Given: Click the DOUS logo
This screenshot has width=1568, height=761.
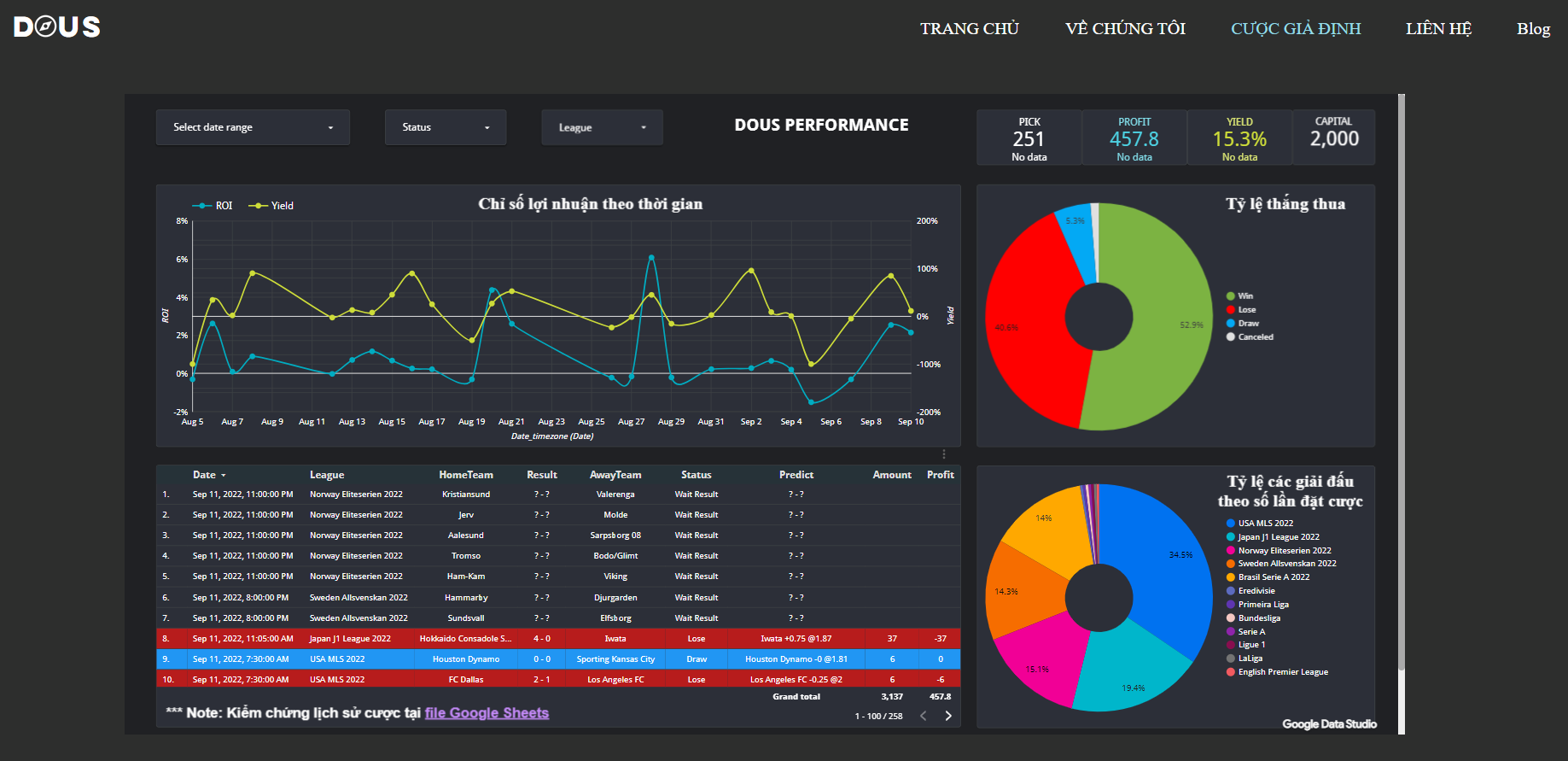Looking at the screenshot, I should 57,27.
